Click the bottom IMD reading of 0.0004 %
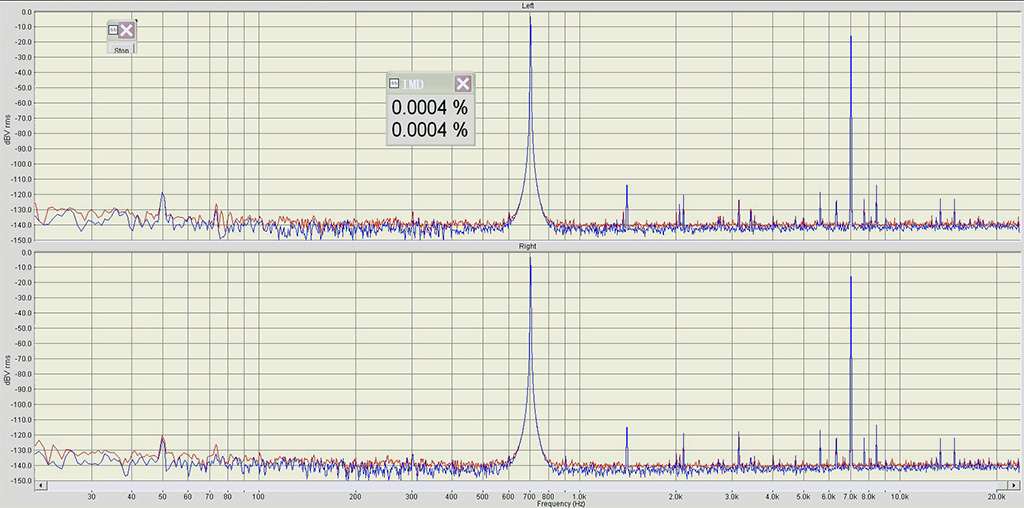 429,129
